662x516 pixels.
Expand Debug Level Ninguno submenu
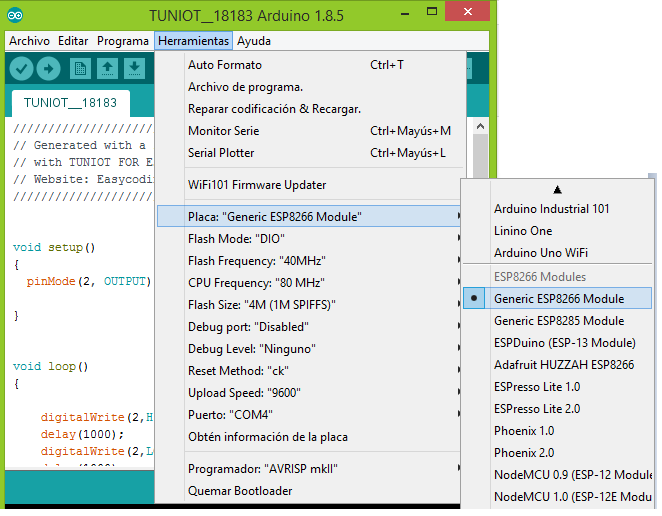[309, 349]
